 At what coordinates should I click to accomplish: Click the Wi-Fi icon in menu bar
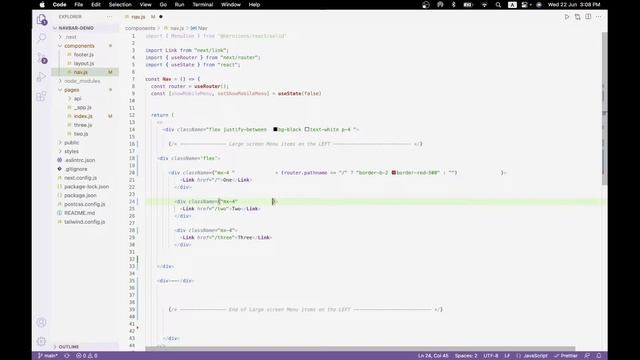(484, 5)
